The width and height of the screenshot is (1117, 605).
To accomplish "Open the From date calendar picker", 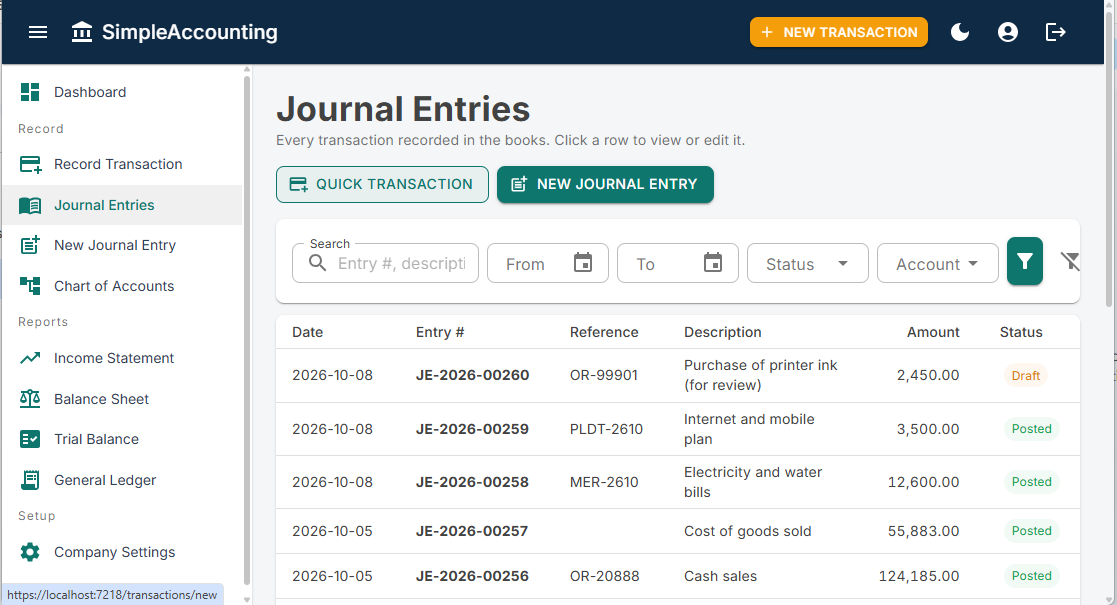I will point(583,263).
